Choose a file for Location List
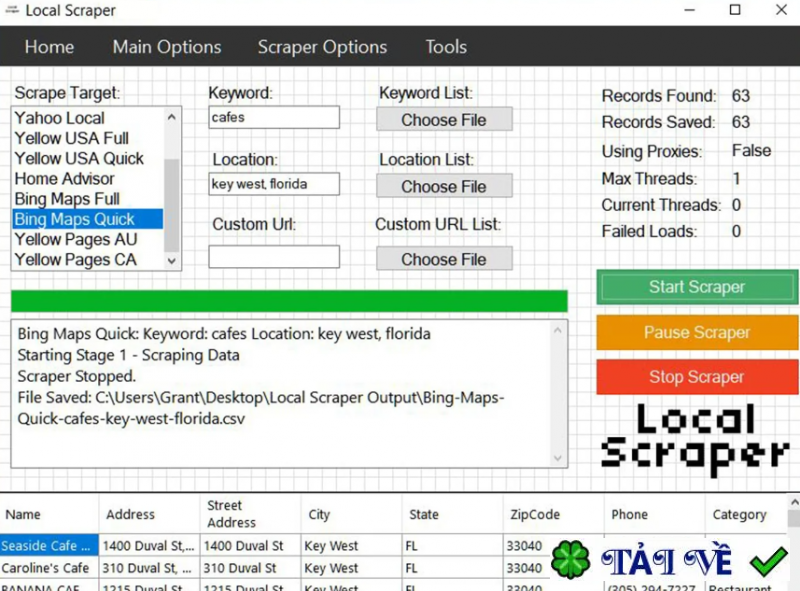Viewport: 800px width, 591px height. (x=444, y=186)
